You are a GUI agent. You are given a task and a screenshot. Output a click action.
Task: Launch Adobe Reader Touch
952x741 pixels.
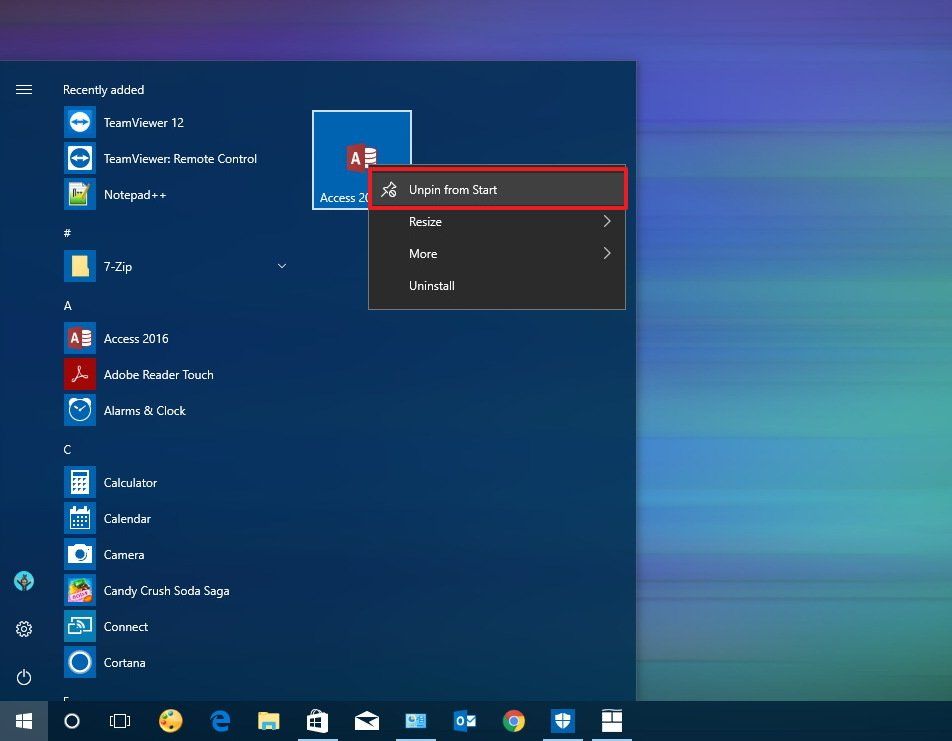pos(158,374)
